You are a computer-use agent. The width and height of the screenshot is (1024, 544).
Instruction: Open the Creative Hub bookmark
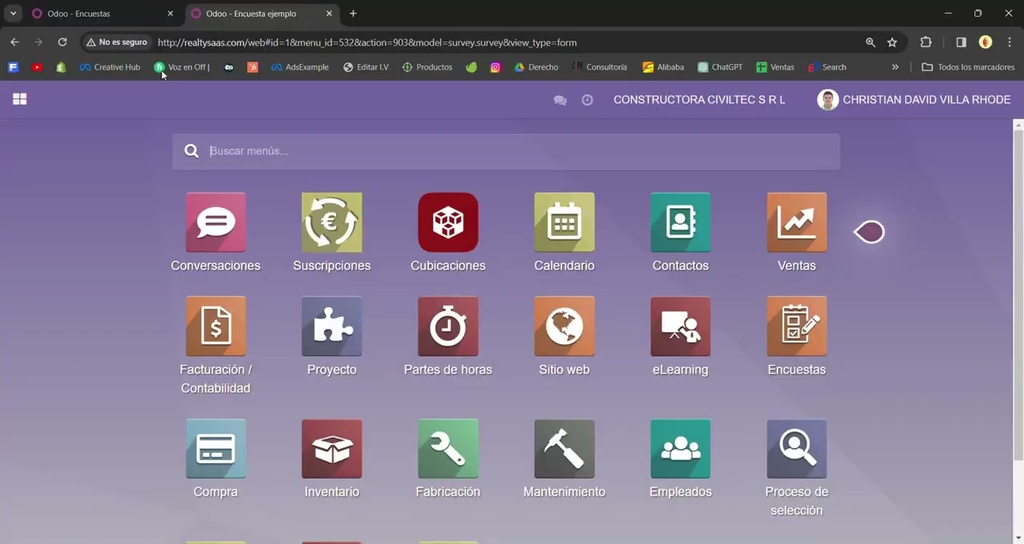[110, 67]
